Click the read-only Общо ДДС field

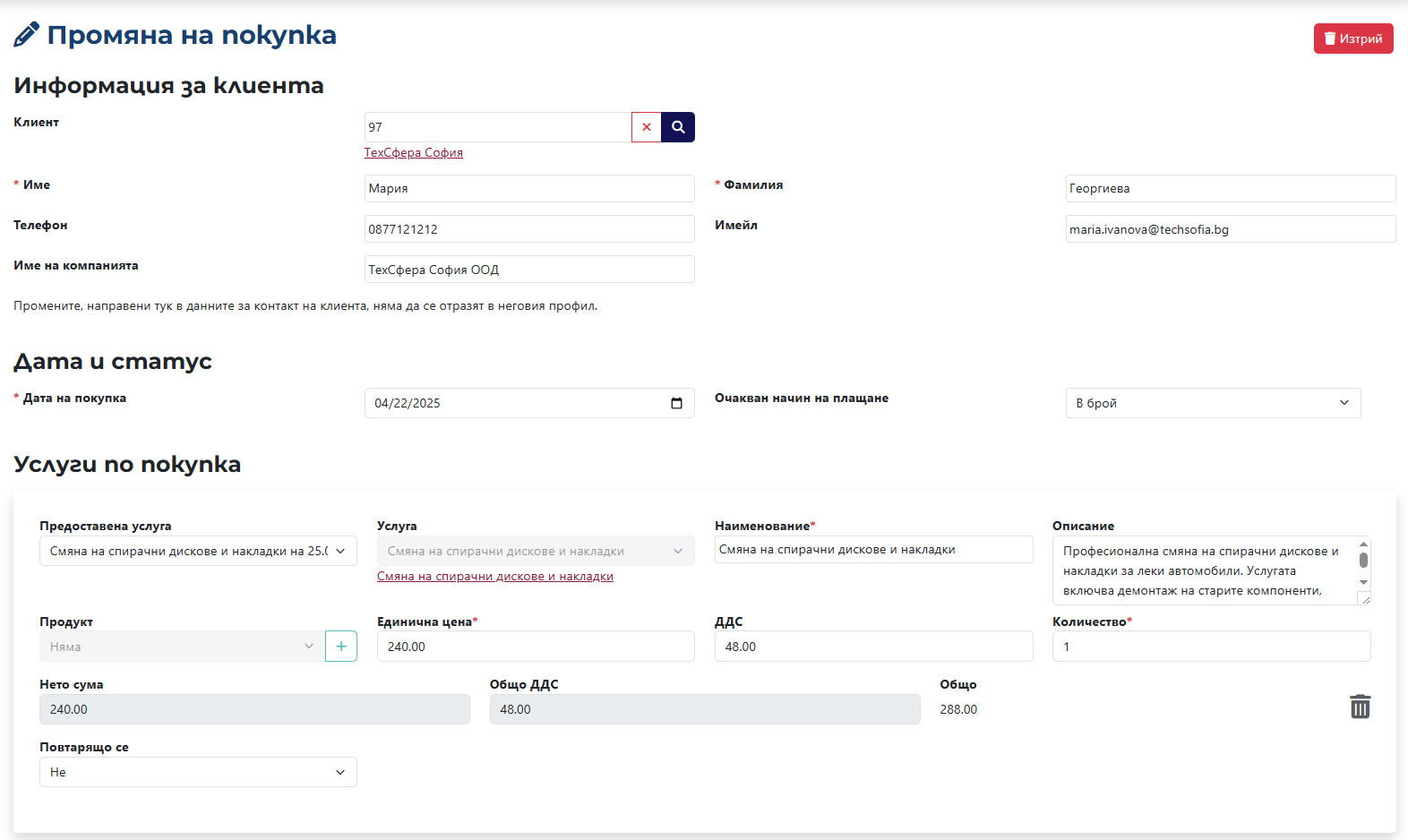coord(705,709)
